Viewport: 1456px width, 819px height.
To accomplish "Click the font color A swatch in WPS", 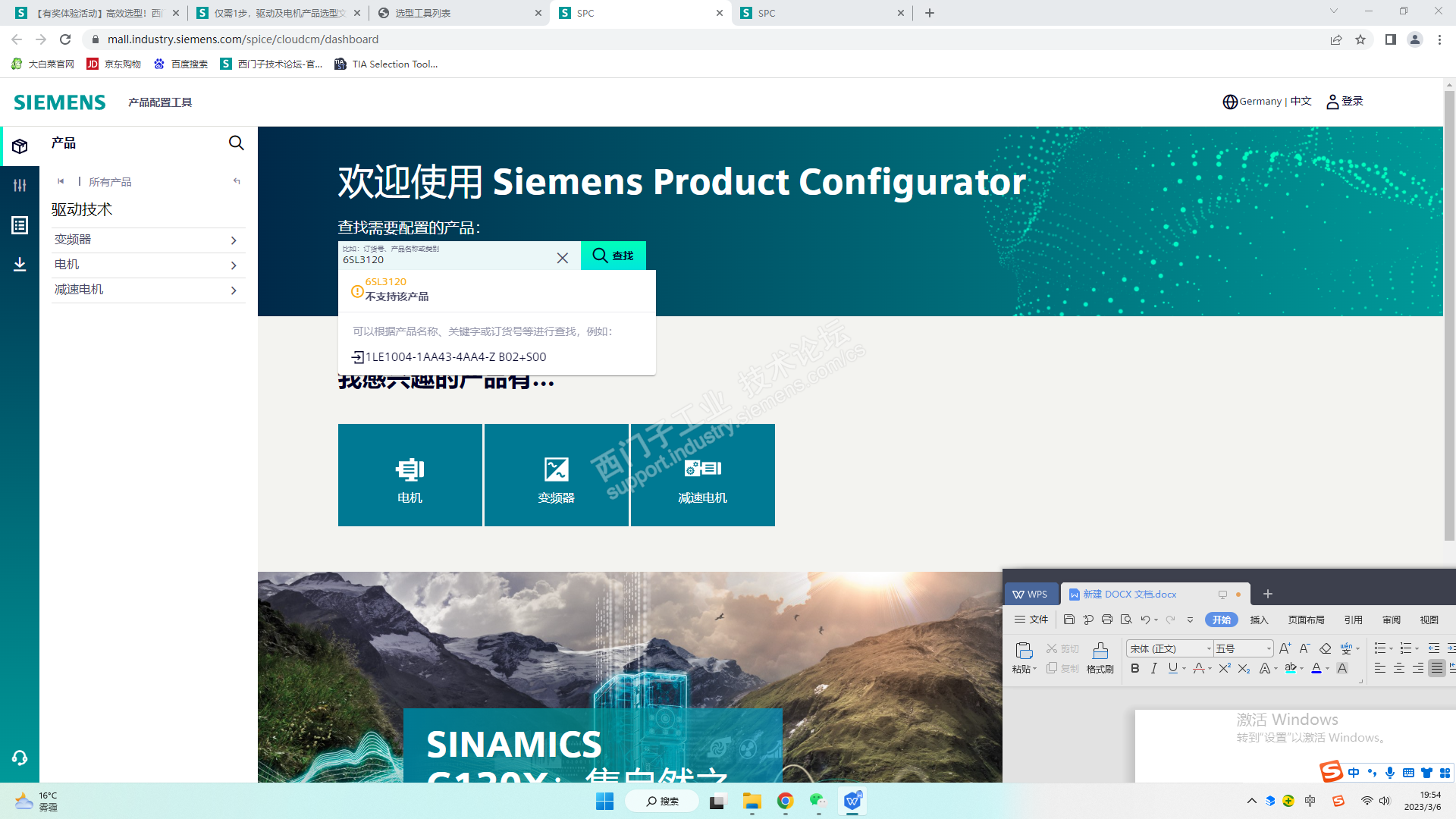I will click(1316, 668).
